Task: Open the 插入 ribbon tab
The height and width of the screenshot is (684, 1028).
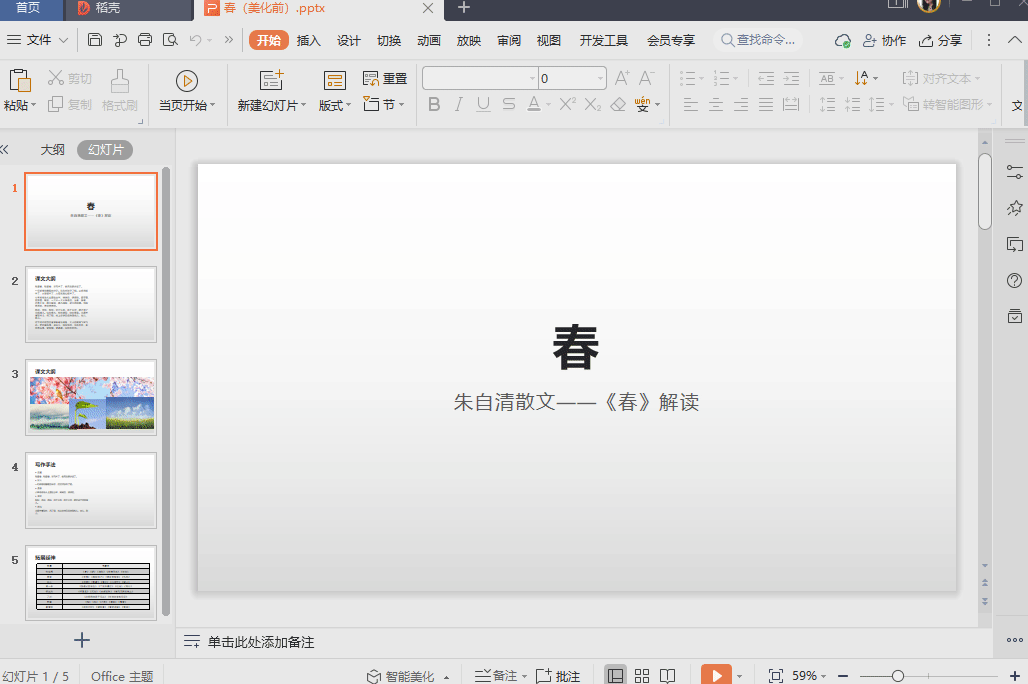Action: point(308,41)
